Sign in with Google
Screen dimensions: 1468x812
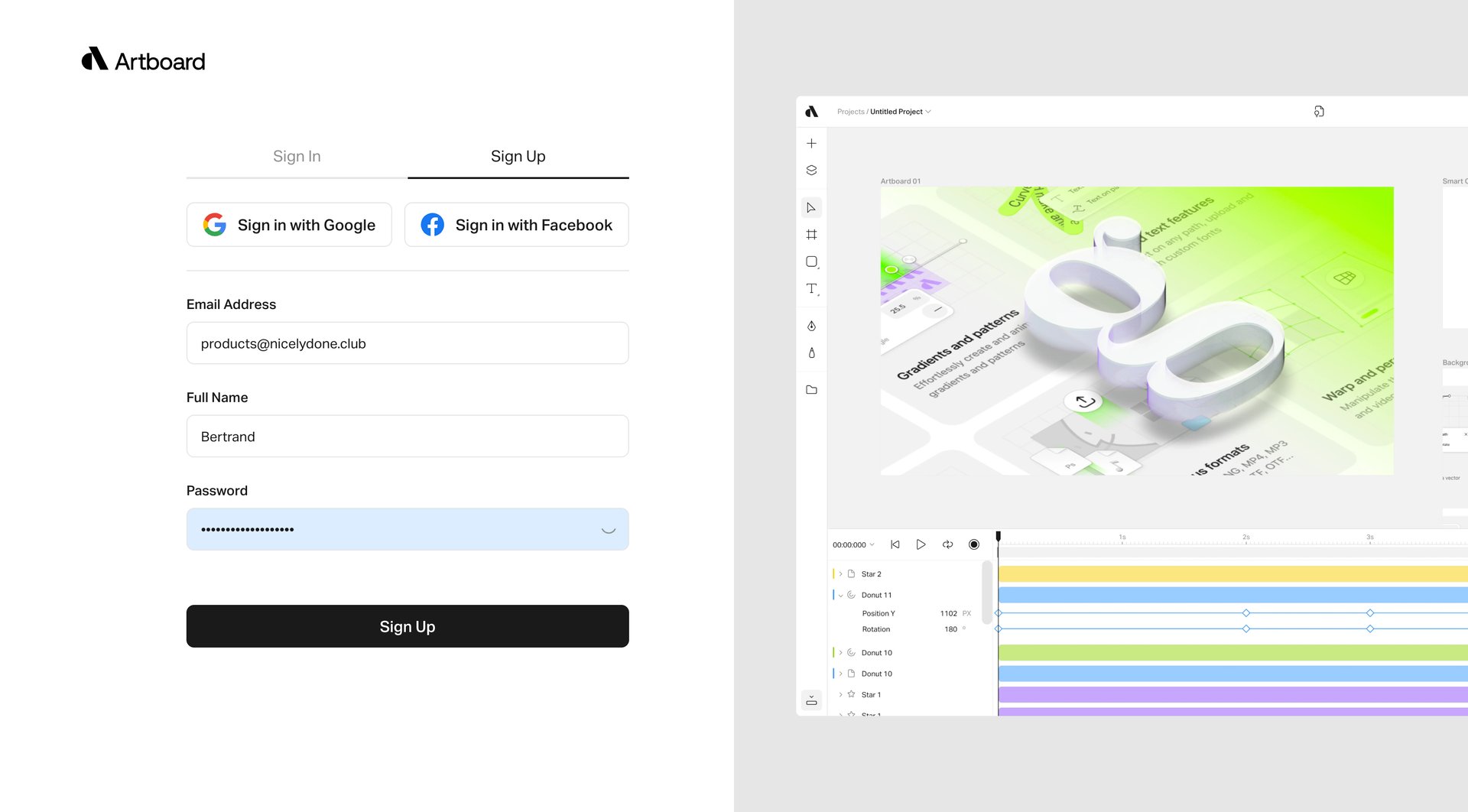click(x=289, y=225)
